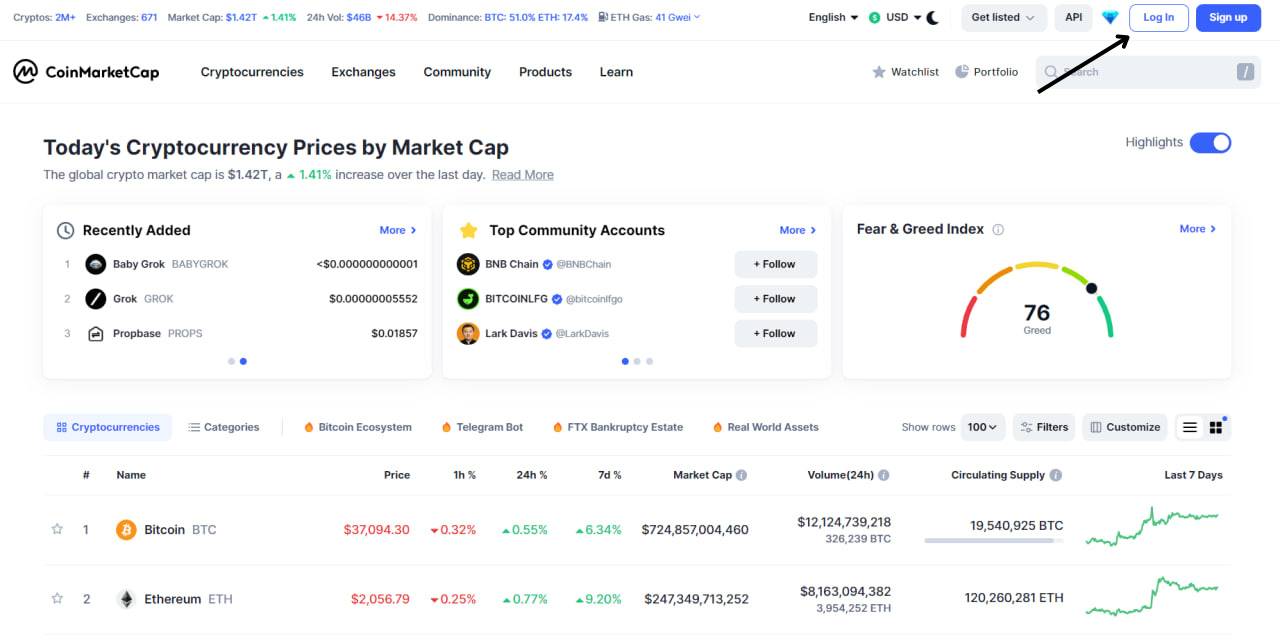Click the Fear & Greed info icon
The image size is (1280, 643).
(998, 229)
